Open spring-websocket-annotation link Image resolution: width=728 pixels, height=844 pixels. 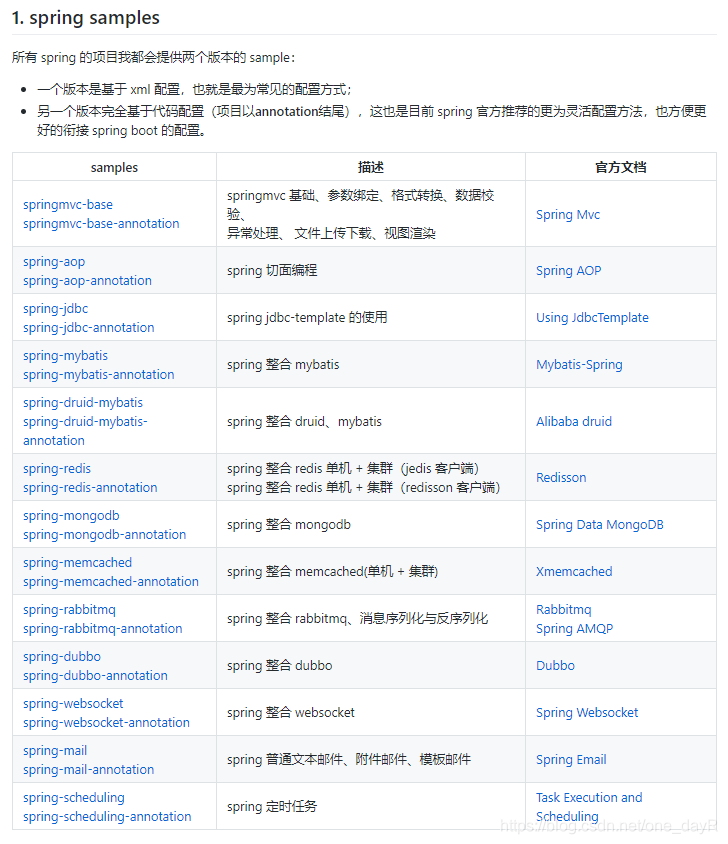click(x=107, y=722)
